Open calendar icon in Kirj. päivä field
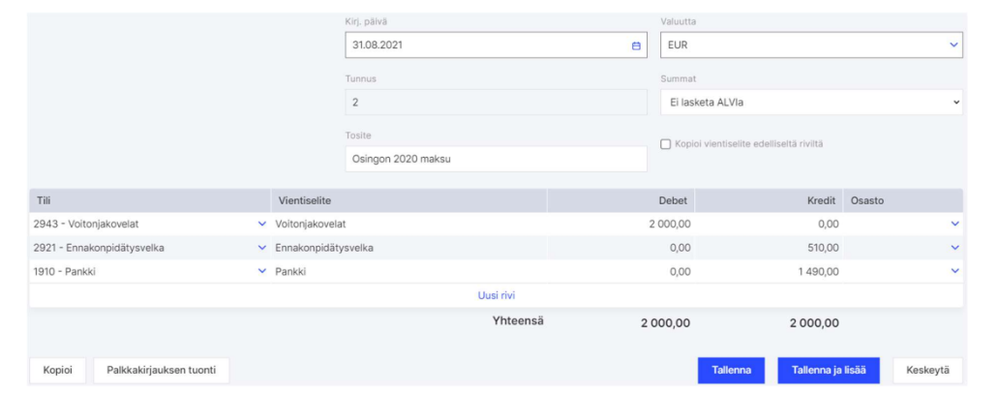 coord(636,46)
